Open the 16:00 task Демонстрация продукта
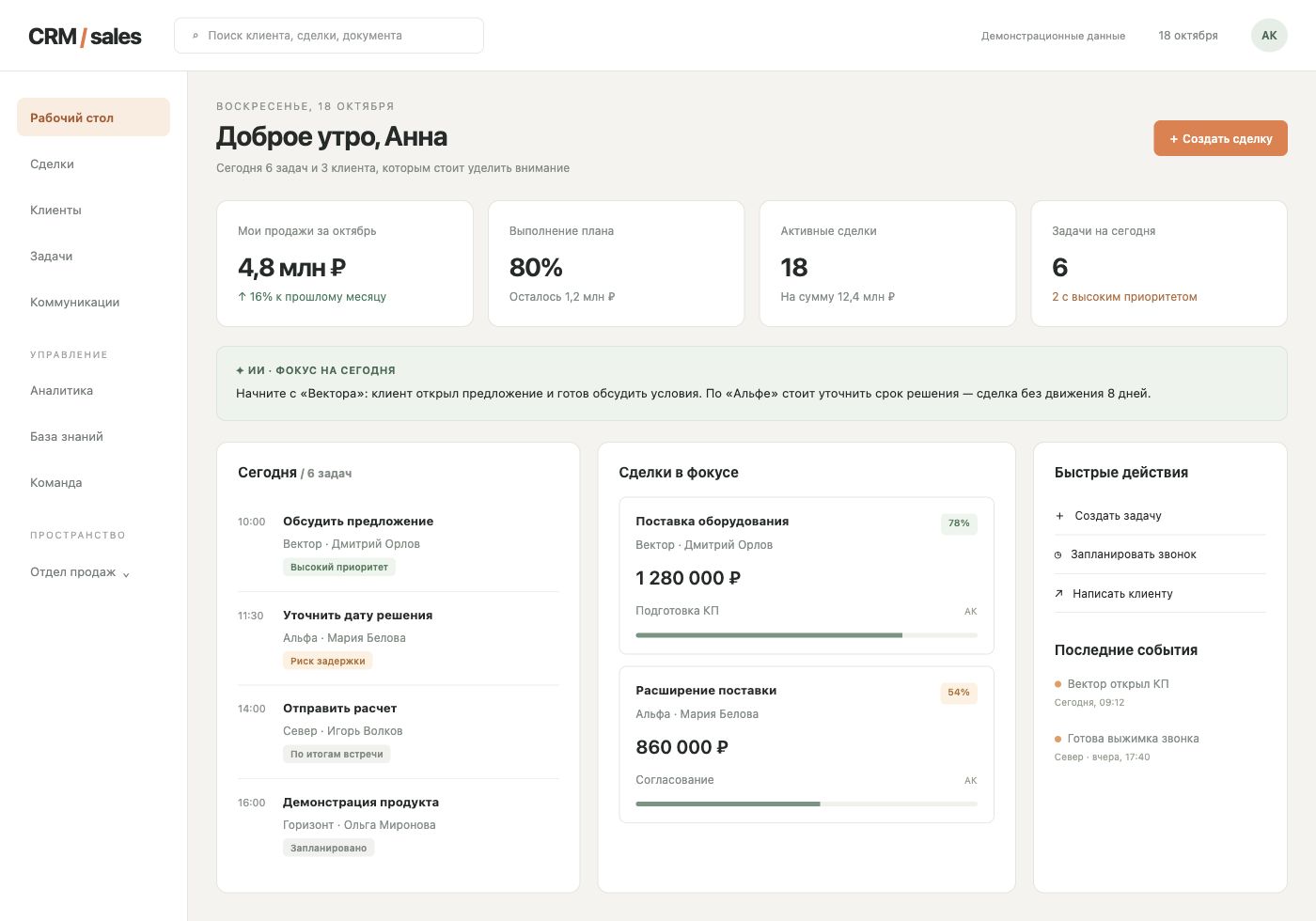The height and width of the screenshot is (921, 1316). 399,825
